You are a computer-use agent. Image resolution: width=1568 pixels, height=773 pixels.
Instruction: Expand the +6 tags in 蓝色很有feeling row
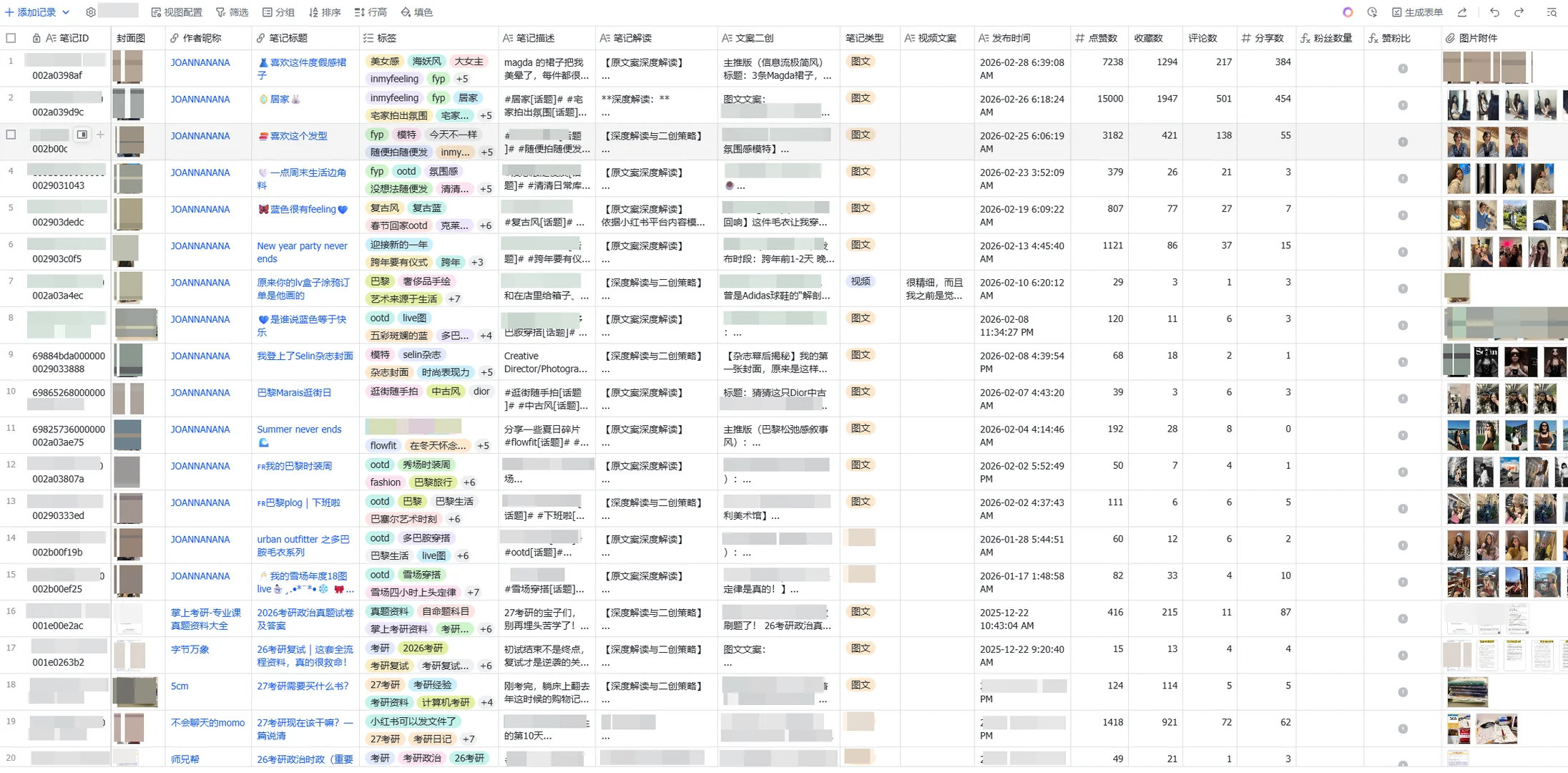point(485,225)
